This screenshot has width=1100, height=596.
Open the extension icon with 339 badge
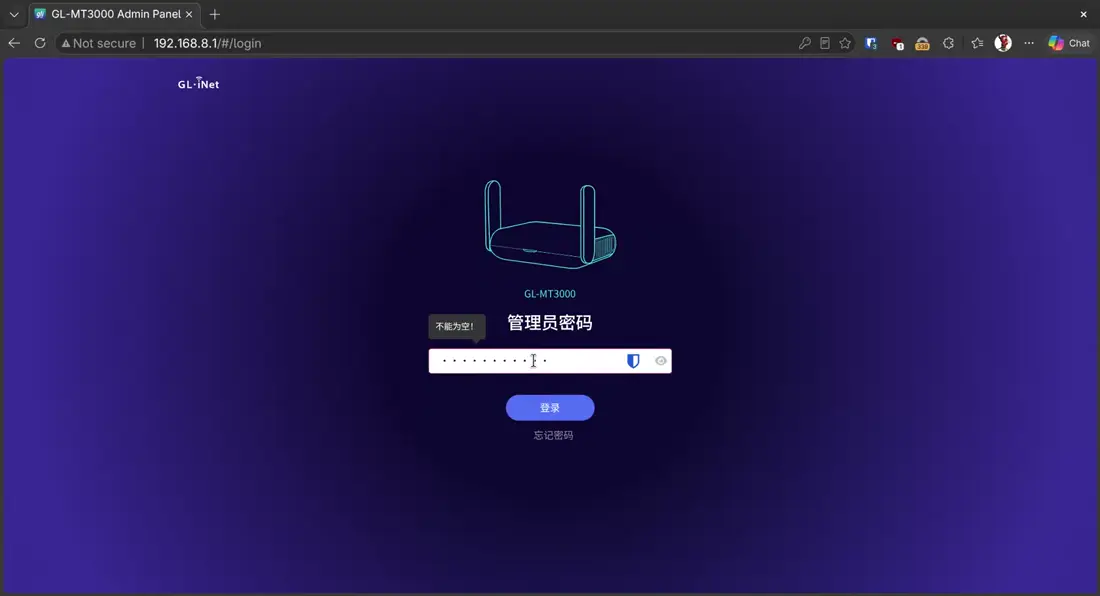click(923, 44)
